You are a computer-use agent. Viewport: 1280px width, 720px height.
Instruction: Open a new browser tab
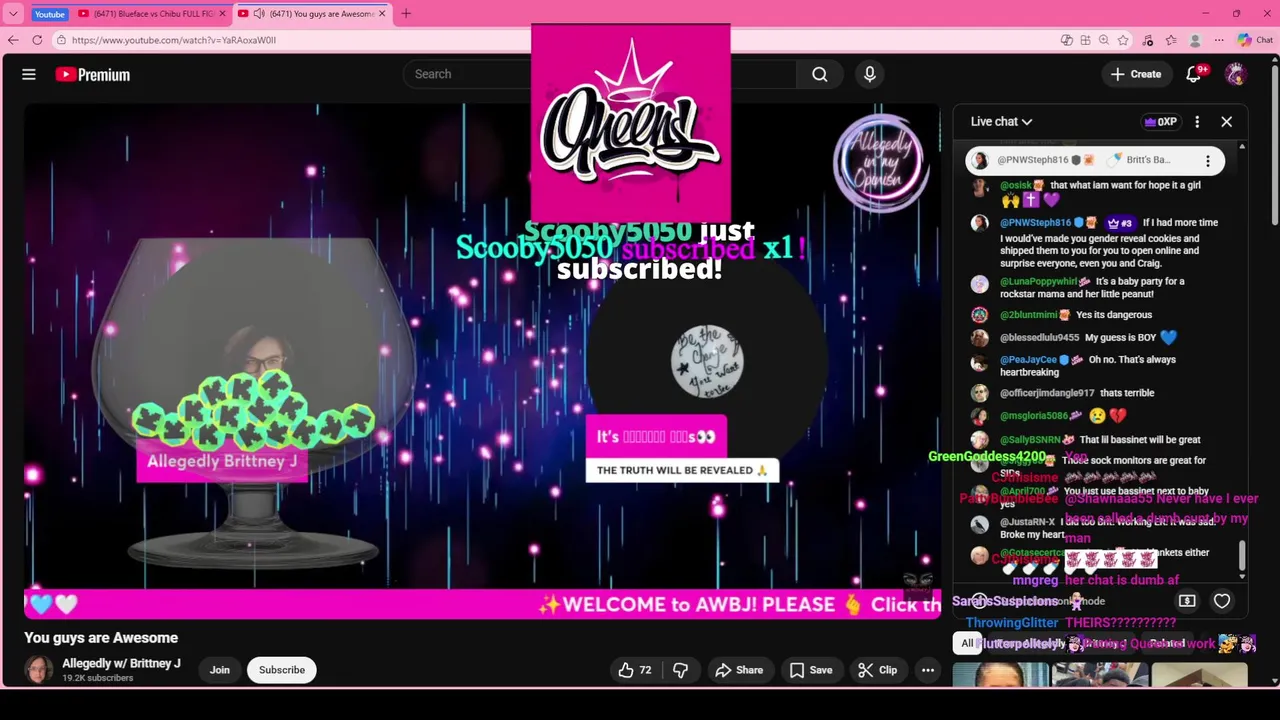point(406,14)
